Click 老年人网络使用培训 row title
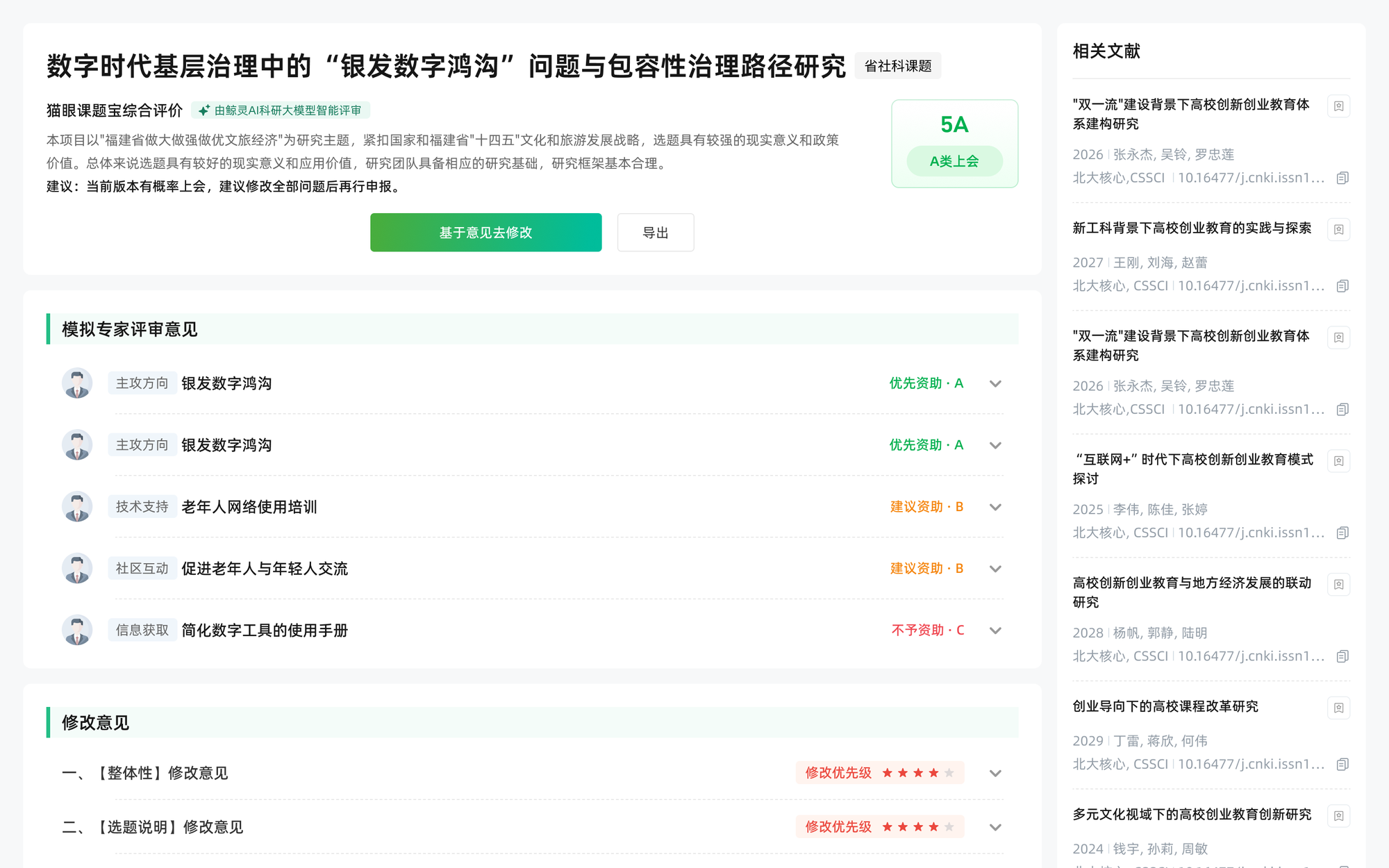This screenshot has height=868, width=1389. [x=249, y=507]
